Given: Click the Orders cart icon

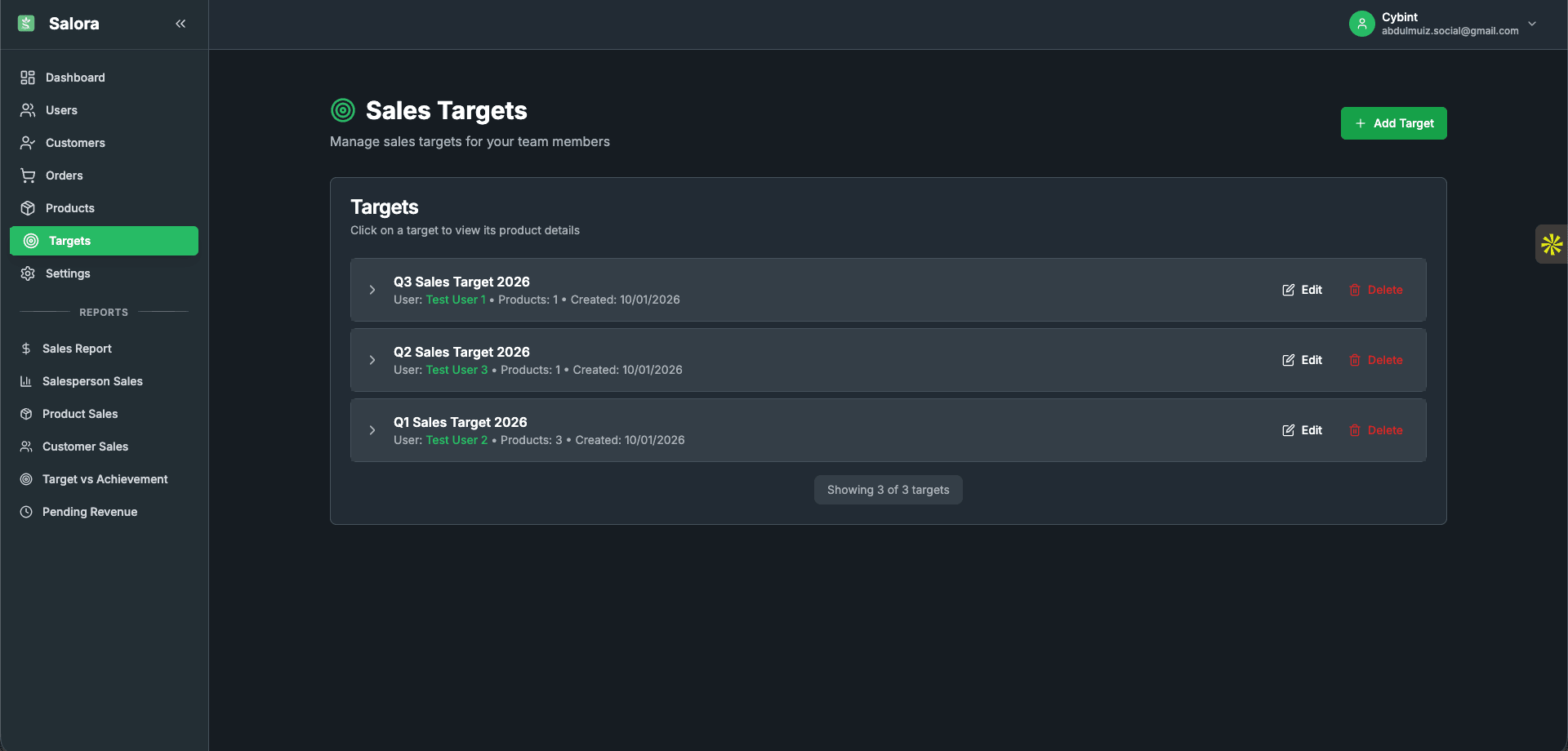Looking at the screenshot, I should pos(27,176).
